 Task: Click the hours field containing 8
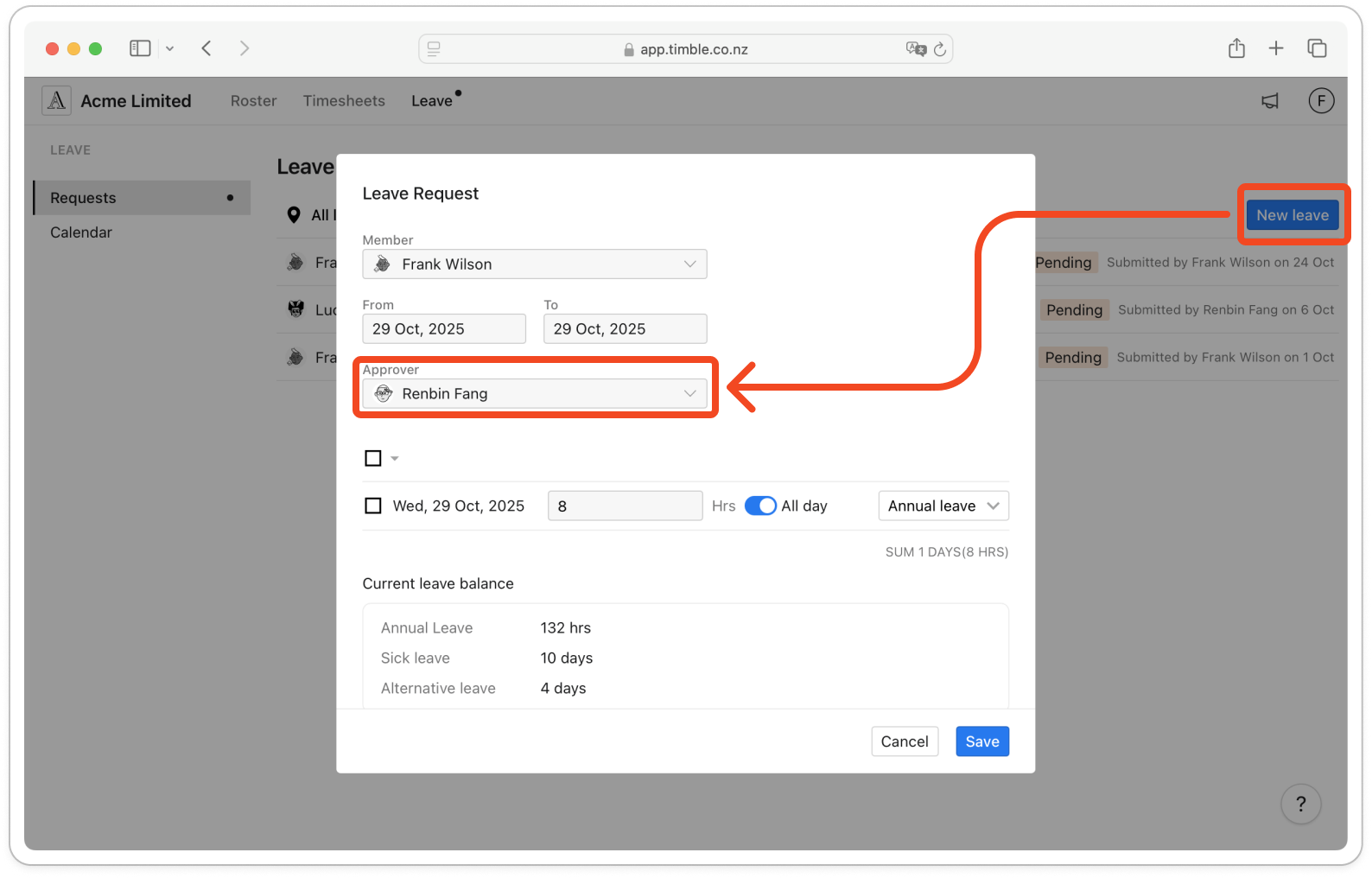coord(626,506)
